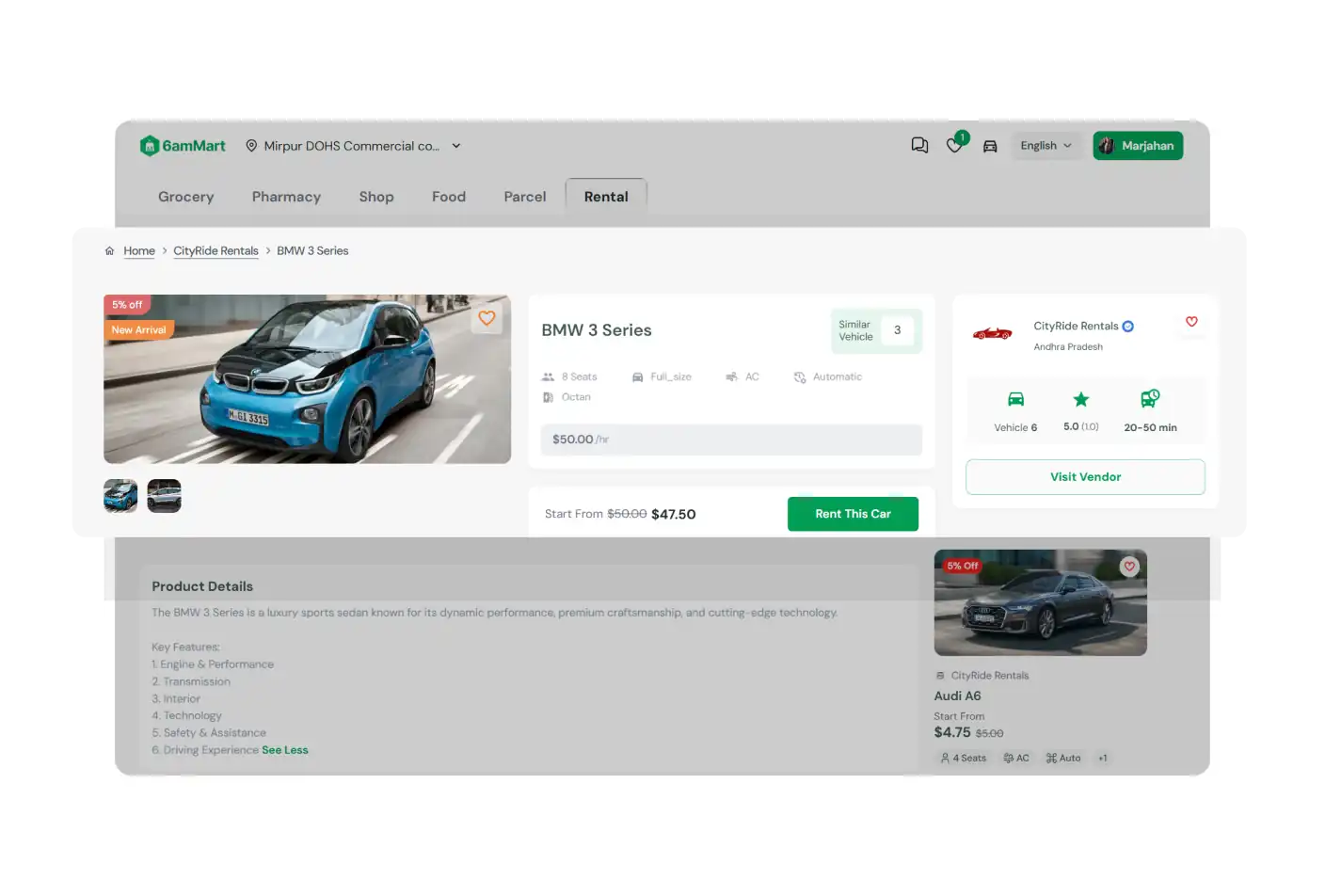
Task: Open the English language dropdown
Action: point(1046,146)
